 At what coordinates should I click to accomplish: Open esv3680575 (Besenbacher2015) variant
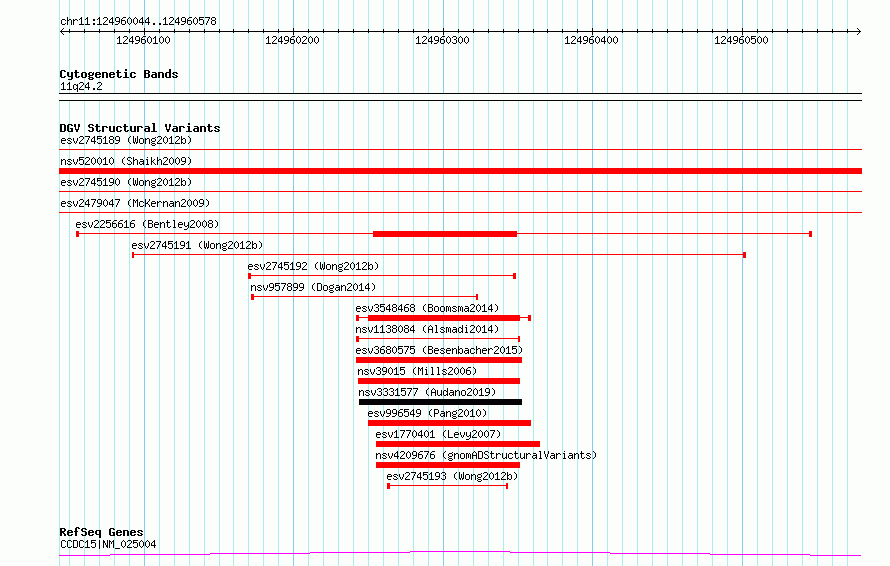coord(439,350)
